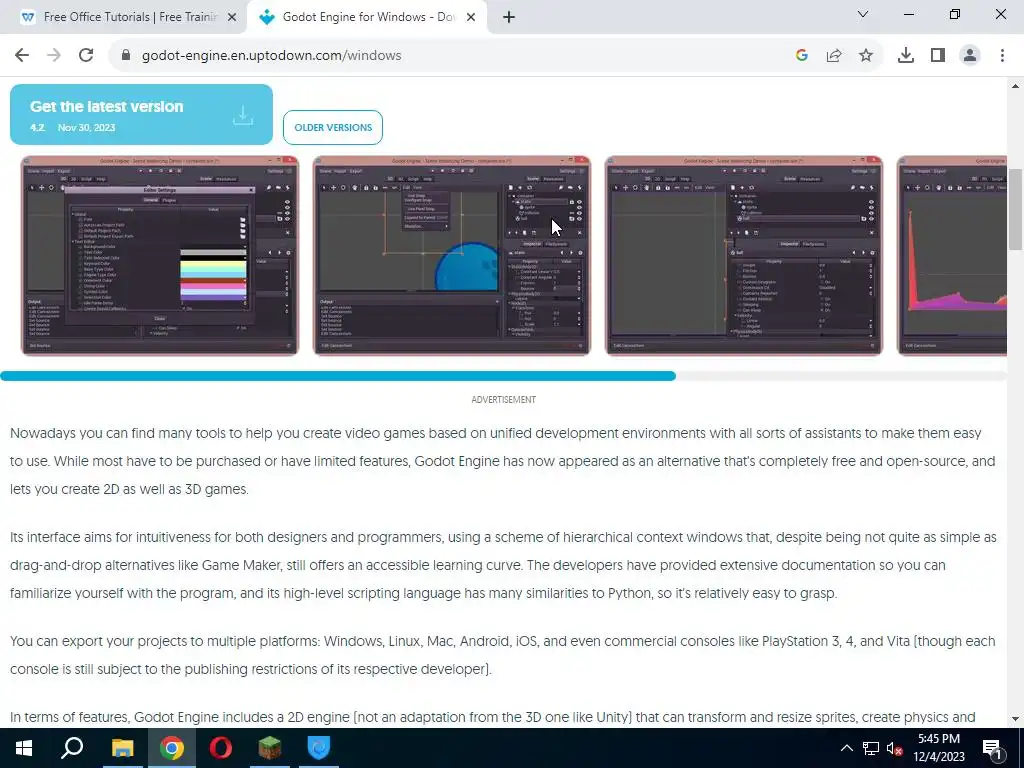
Task: Download via Get the latest version
Action: point(141,114)
